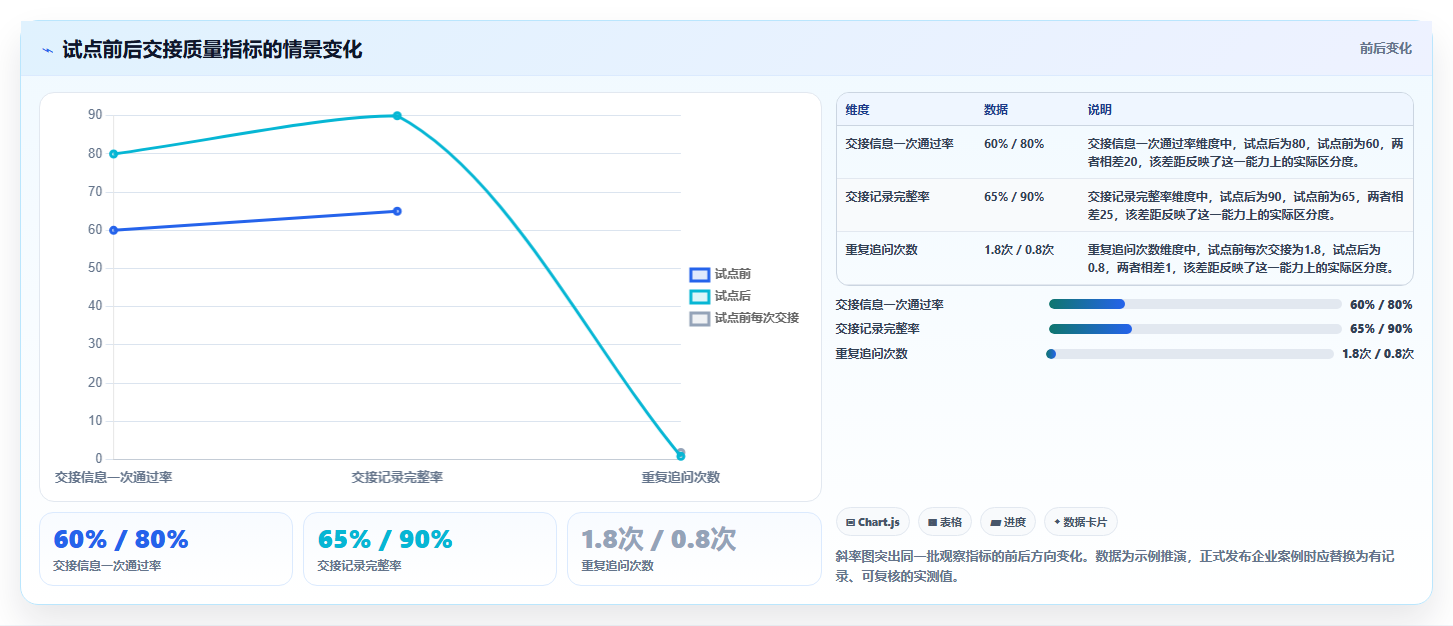
Task: Click the 交接信息一次通过率 x-axis label
Action: [x=113, y=478]
